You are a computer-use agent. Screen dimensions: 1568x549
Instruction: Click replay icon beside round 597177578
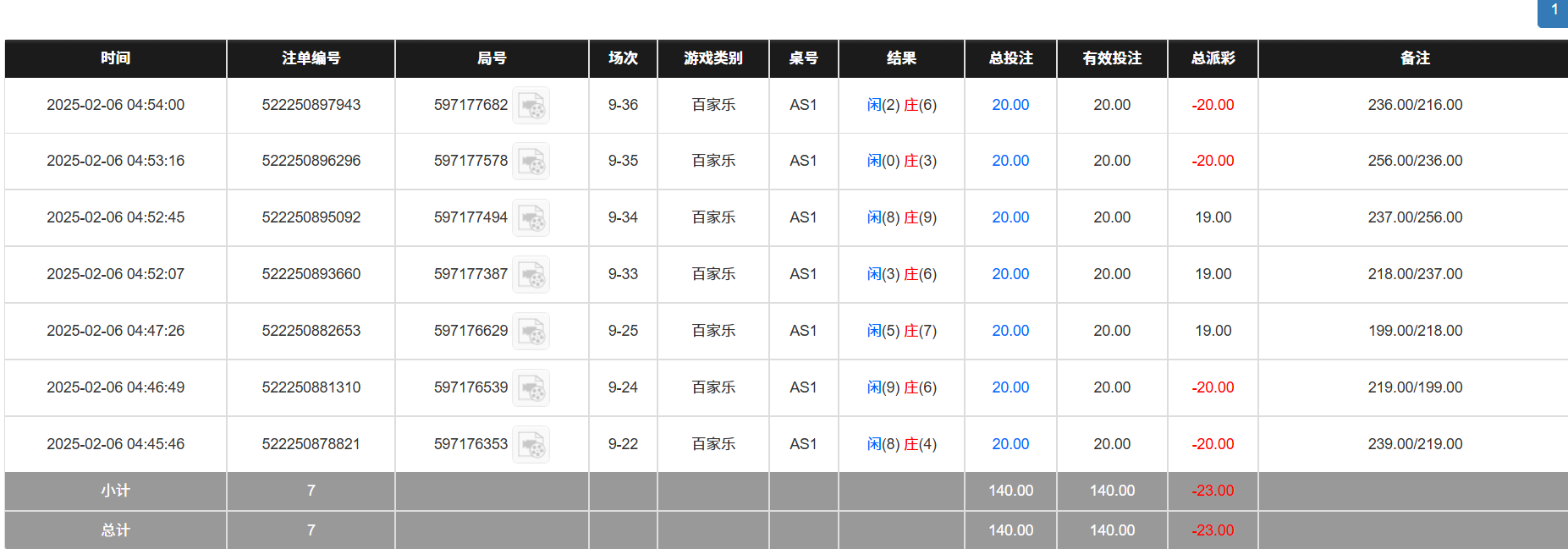point(531,162)
